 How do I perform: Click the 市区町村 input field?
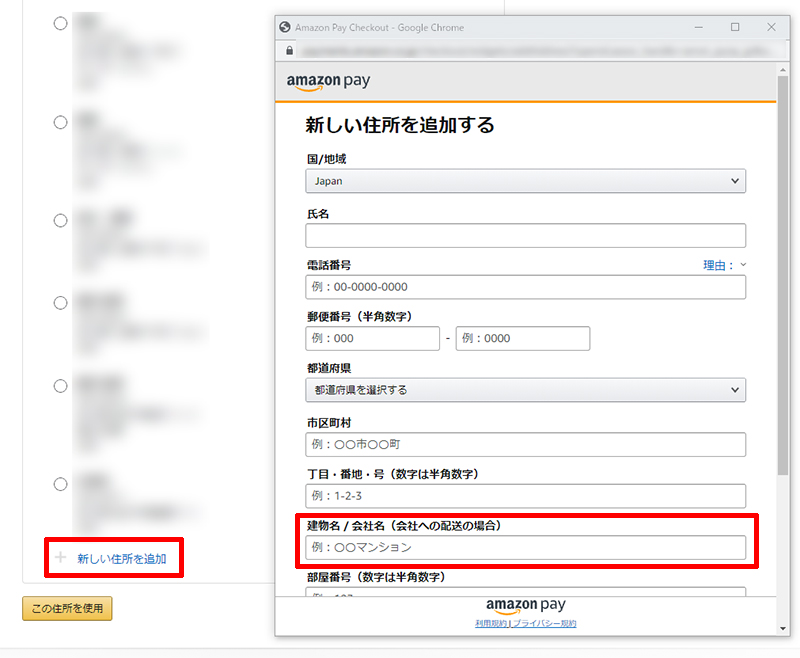[526, 445]
